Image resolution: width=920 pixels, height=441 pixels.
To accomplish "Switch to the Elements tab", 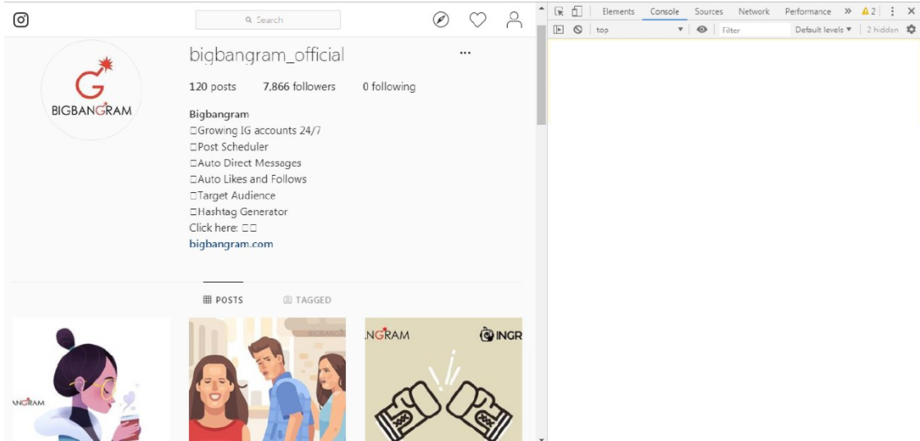I will [618, 11].
